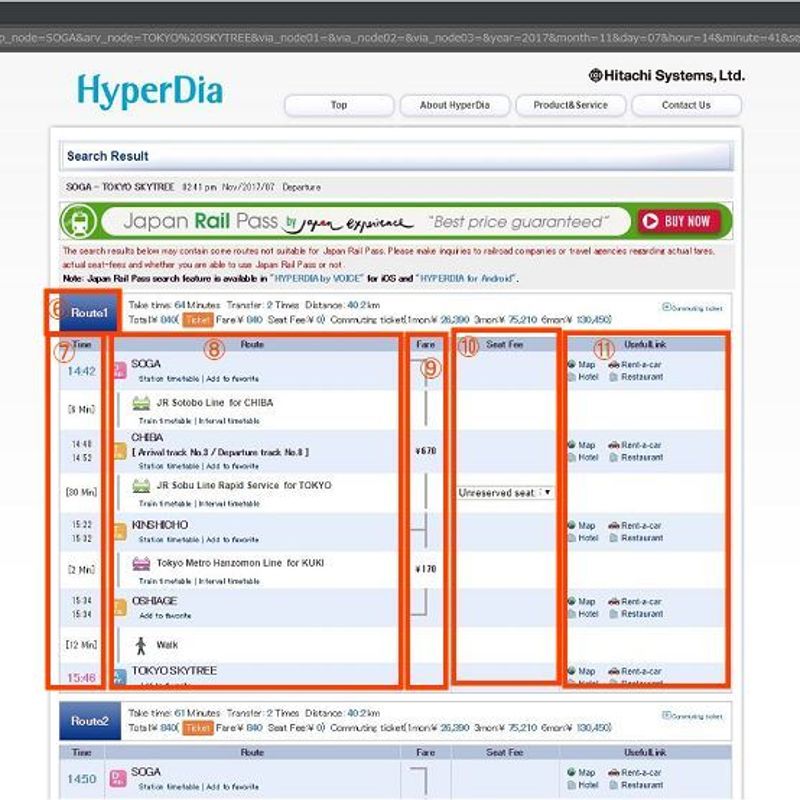The image size is (800, 800).
Task: Open the Unreserved seat dropdown
Action: pyautogui.click(x=505, y=493)
